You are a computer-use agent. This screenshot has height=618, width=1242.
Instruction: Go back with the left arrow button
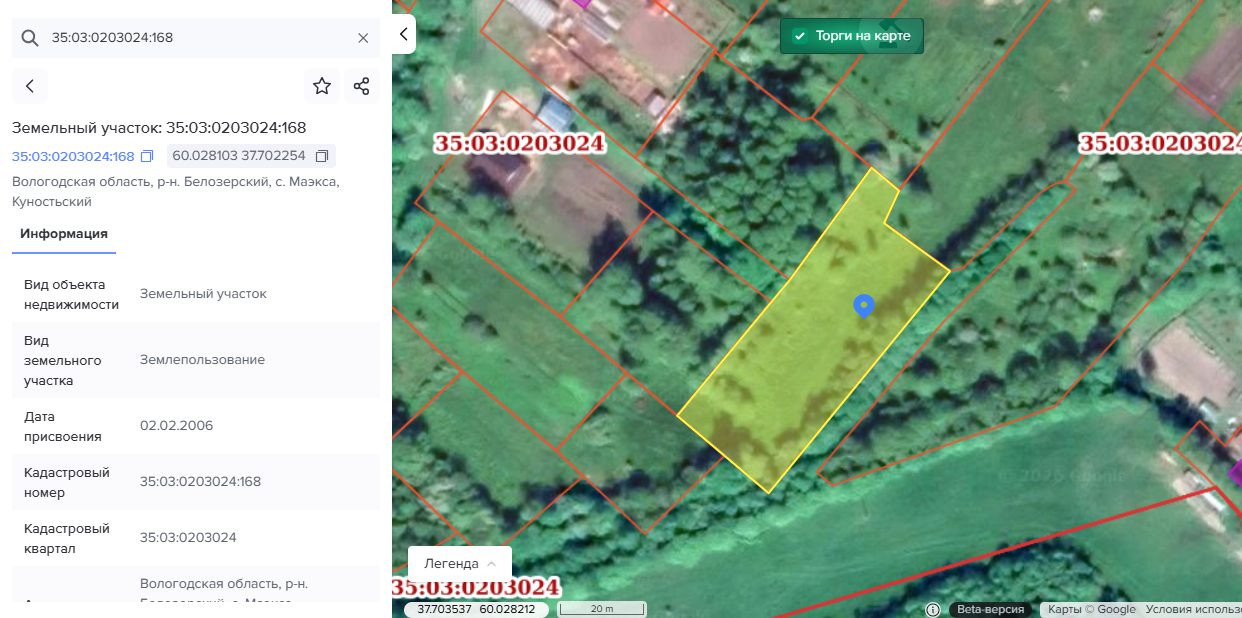30,86
